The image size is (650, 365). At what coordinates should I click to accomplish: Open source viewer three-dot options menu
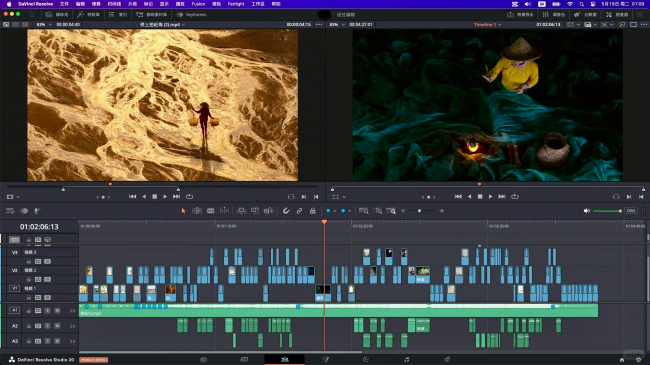point(319,24)
